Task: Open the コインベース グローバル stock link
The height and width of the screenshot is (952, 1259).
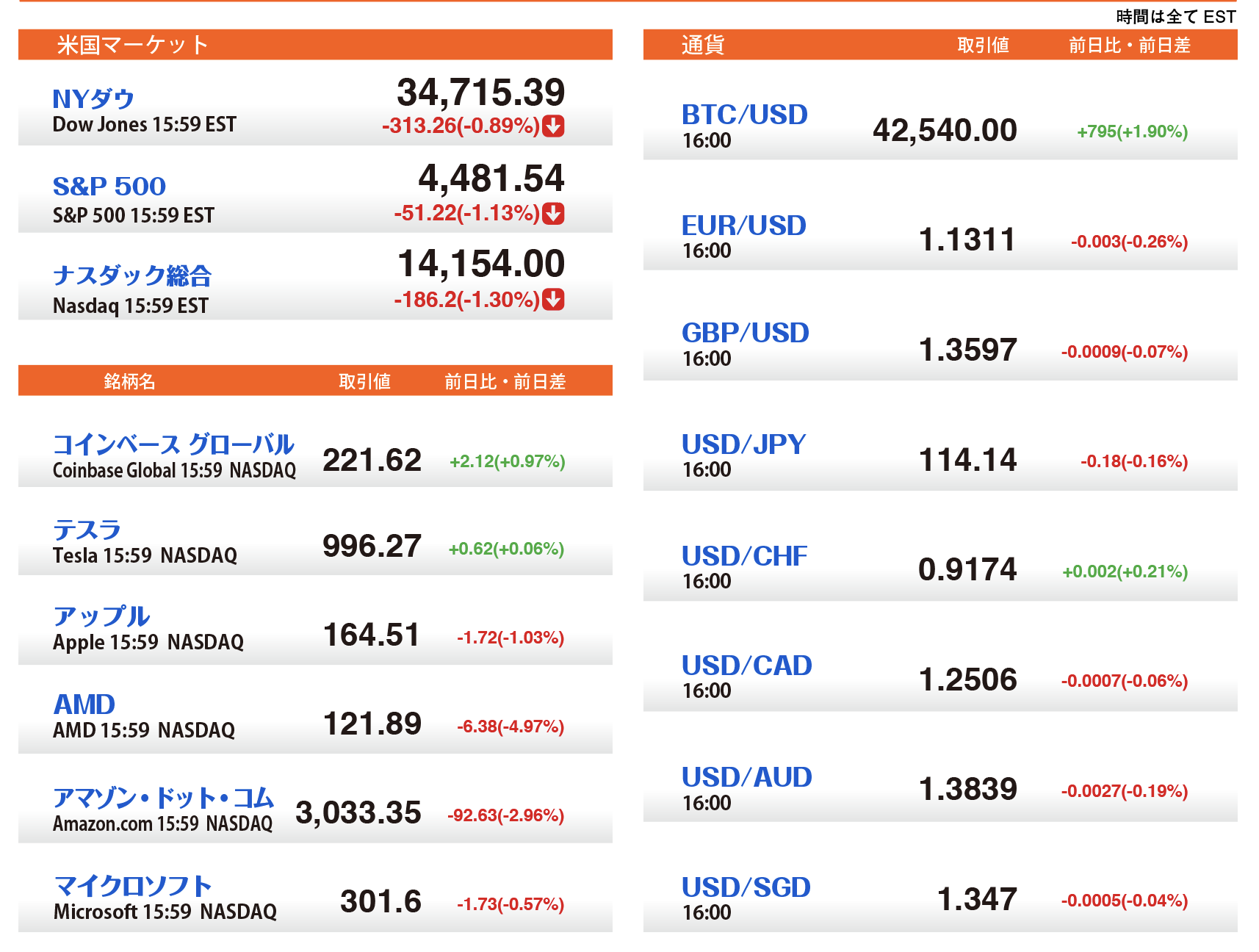Action: (173, 444)
